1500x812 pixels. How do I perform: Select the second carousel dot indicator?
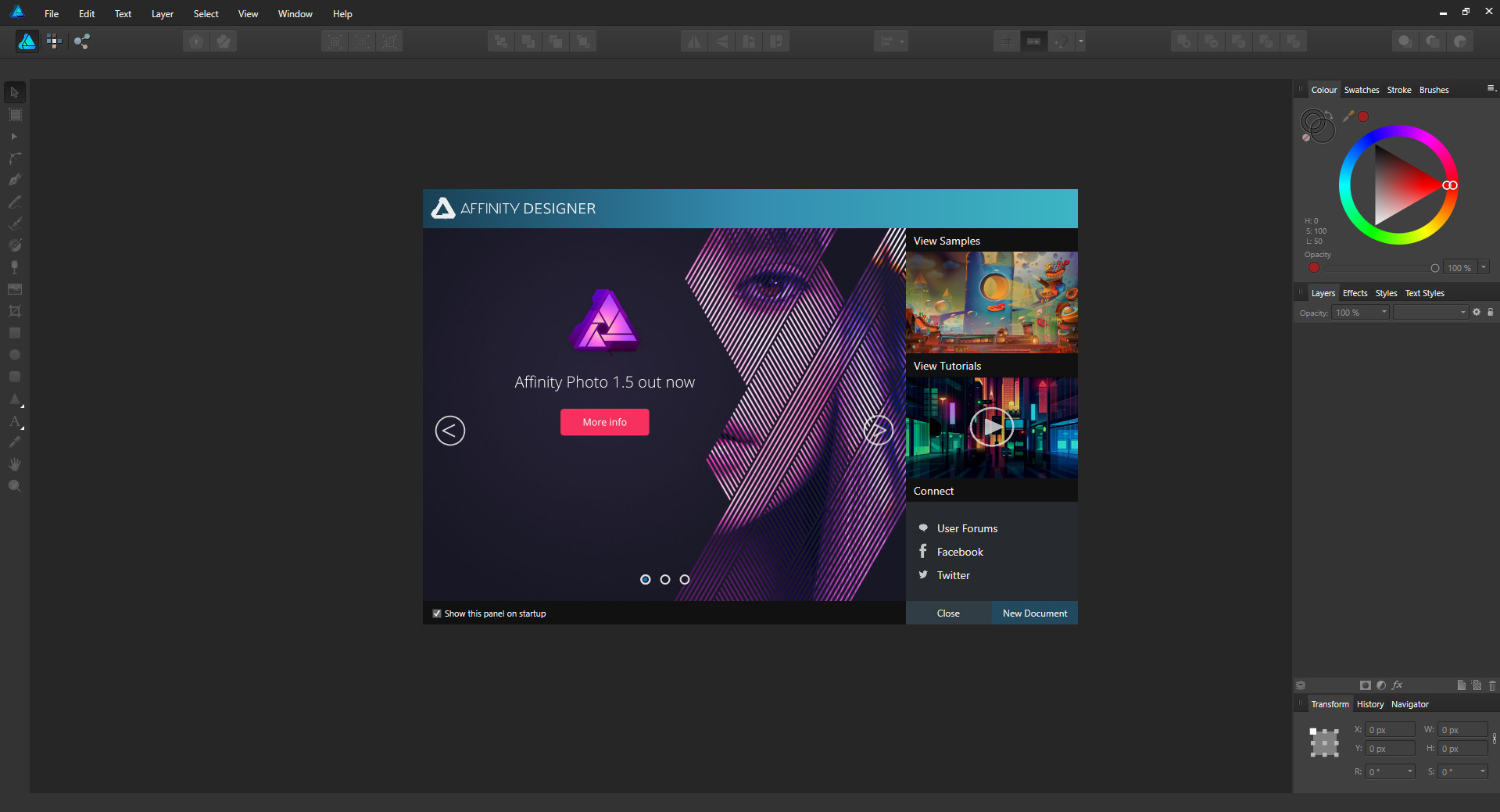pos(665,579)
